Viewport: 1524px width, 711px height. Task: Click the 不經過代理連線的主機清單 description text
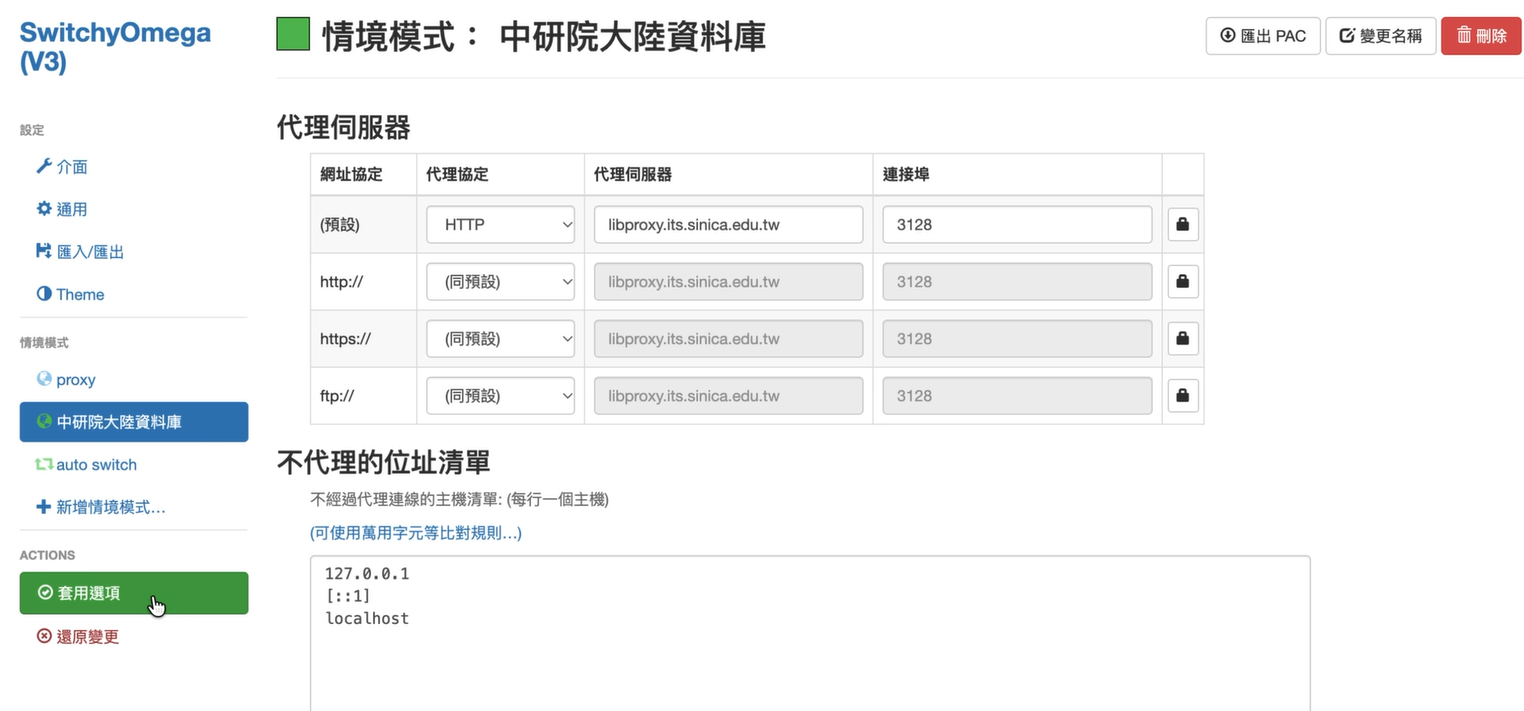459,499
